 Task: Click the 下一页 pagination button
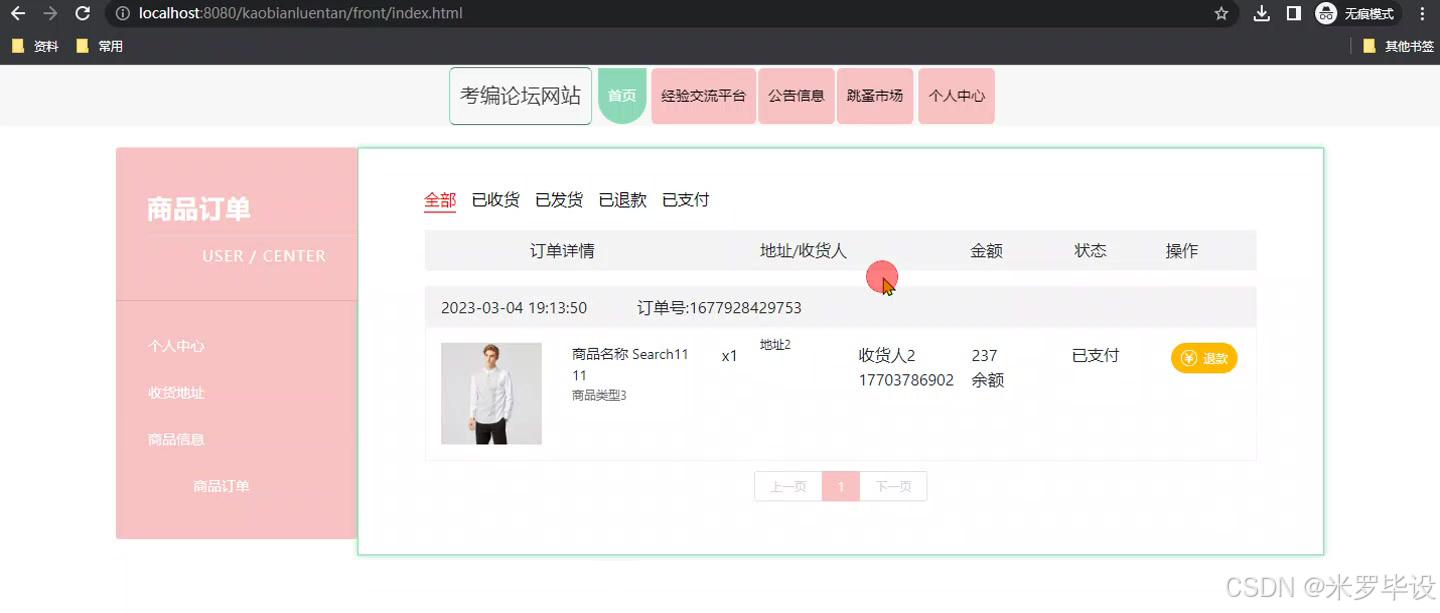(x=893, y=487)
